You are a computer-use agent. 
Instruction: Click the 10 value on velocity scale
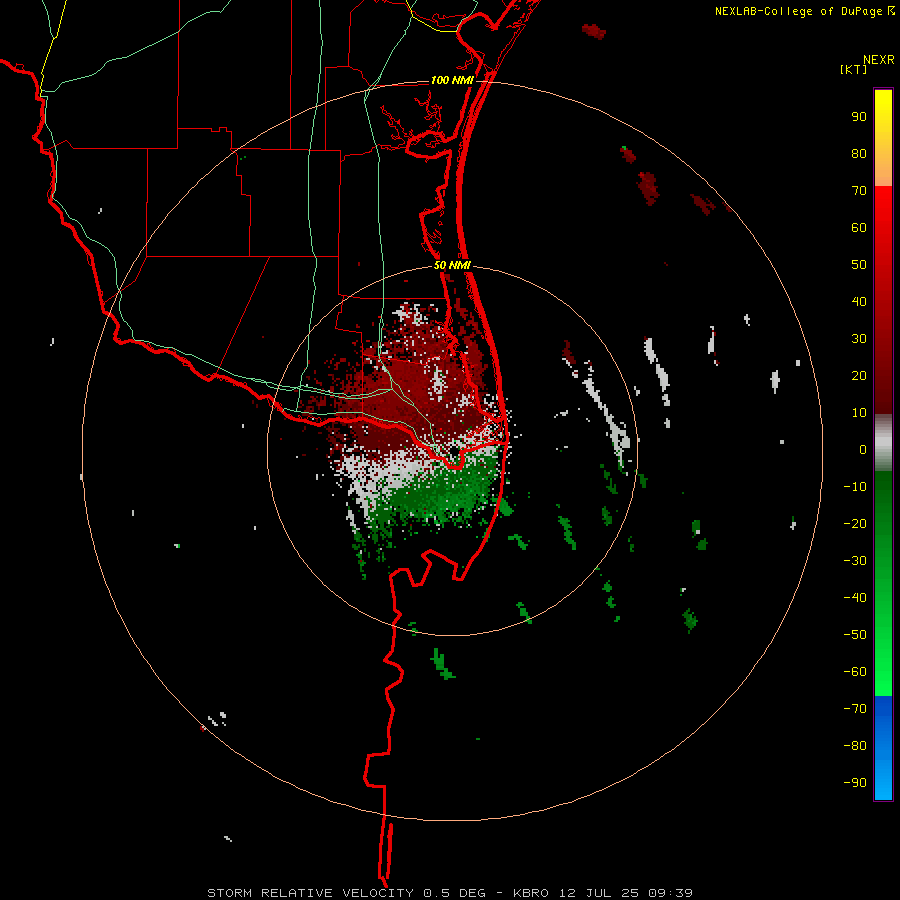[x=859, y=413]
